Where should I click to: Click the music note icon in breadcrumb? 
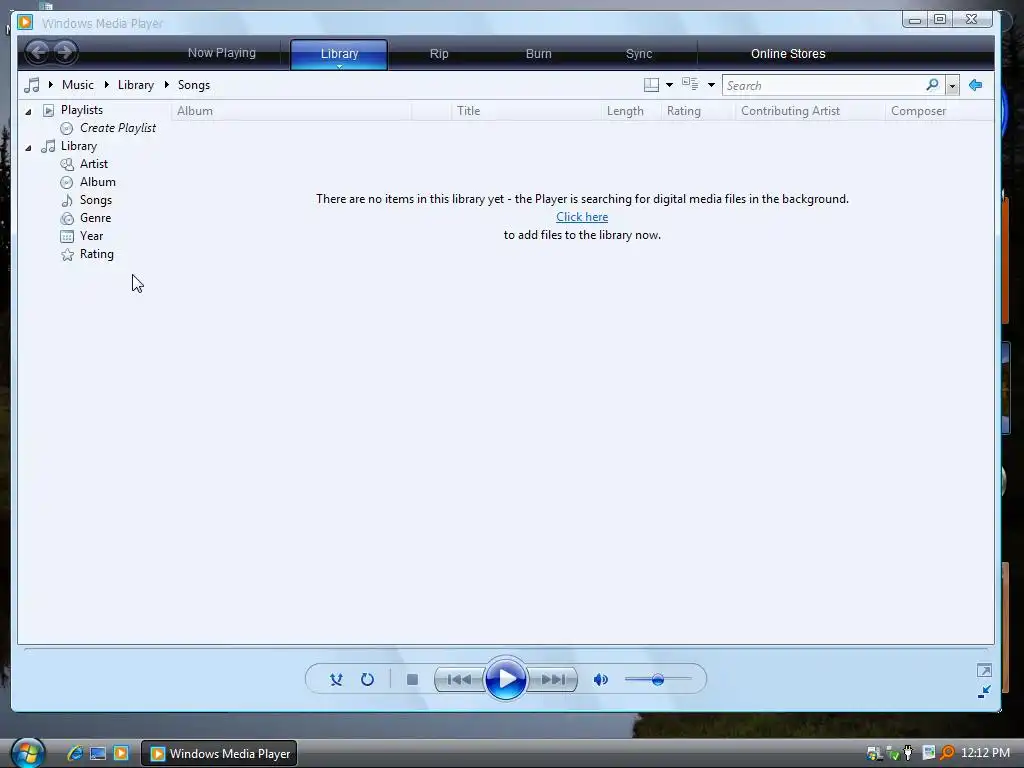pos(31,85)
